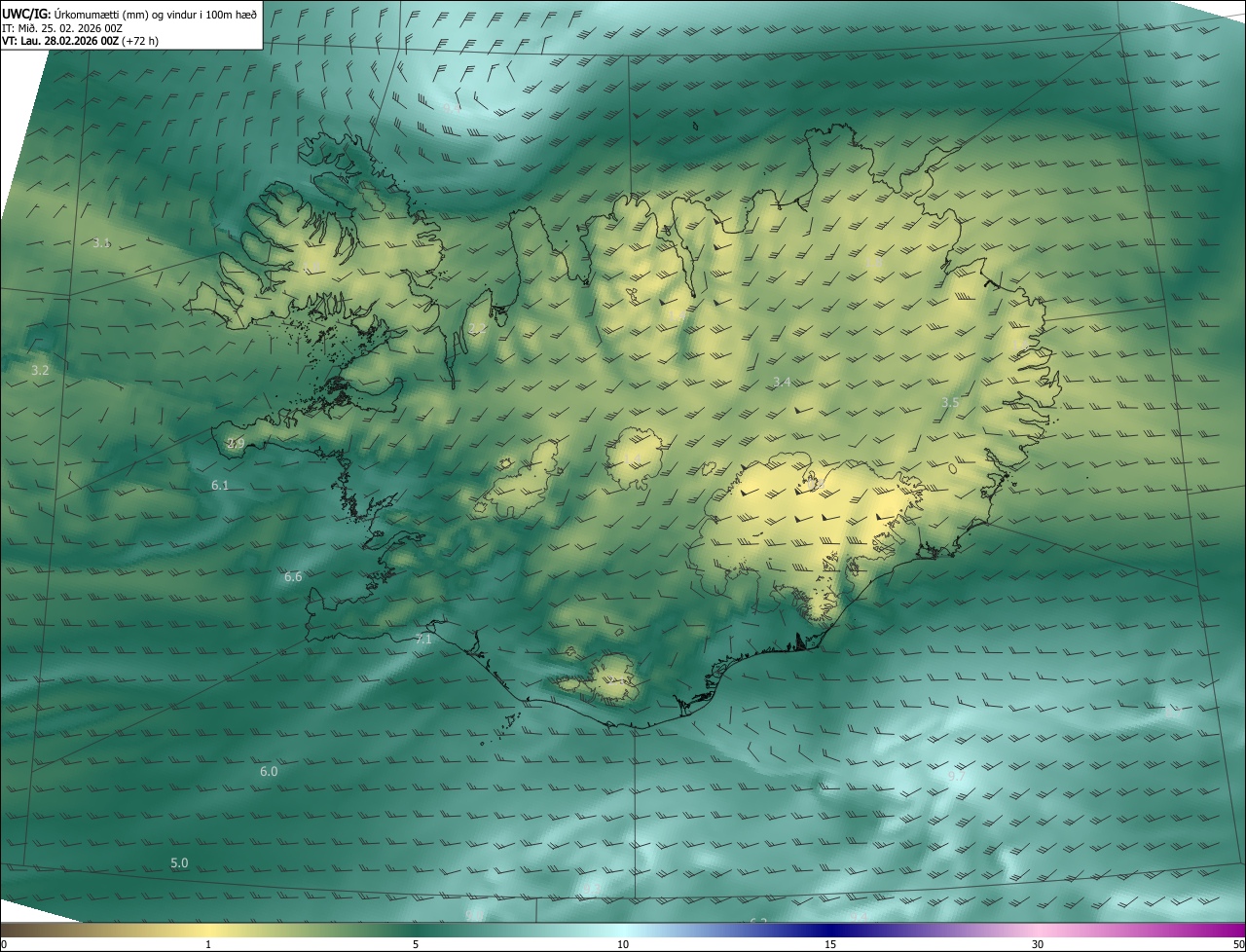Click the UWC/IG Úrkomumætti title line
This screenshot has width=1246, height=952.
(x=129, y=13)
